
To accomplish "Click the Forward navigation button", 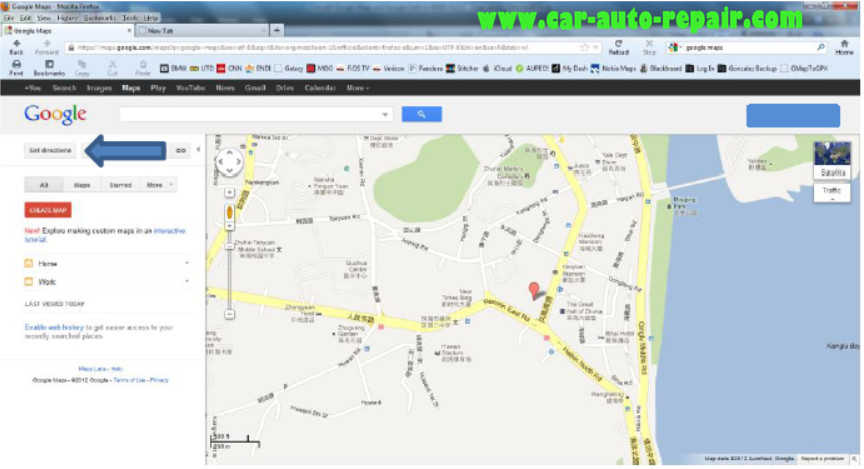I will (46, 47).
